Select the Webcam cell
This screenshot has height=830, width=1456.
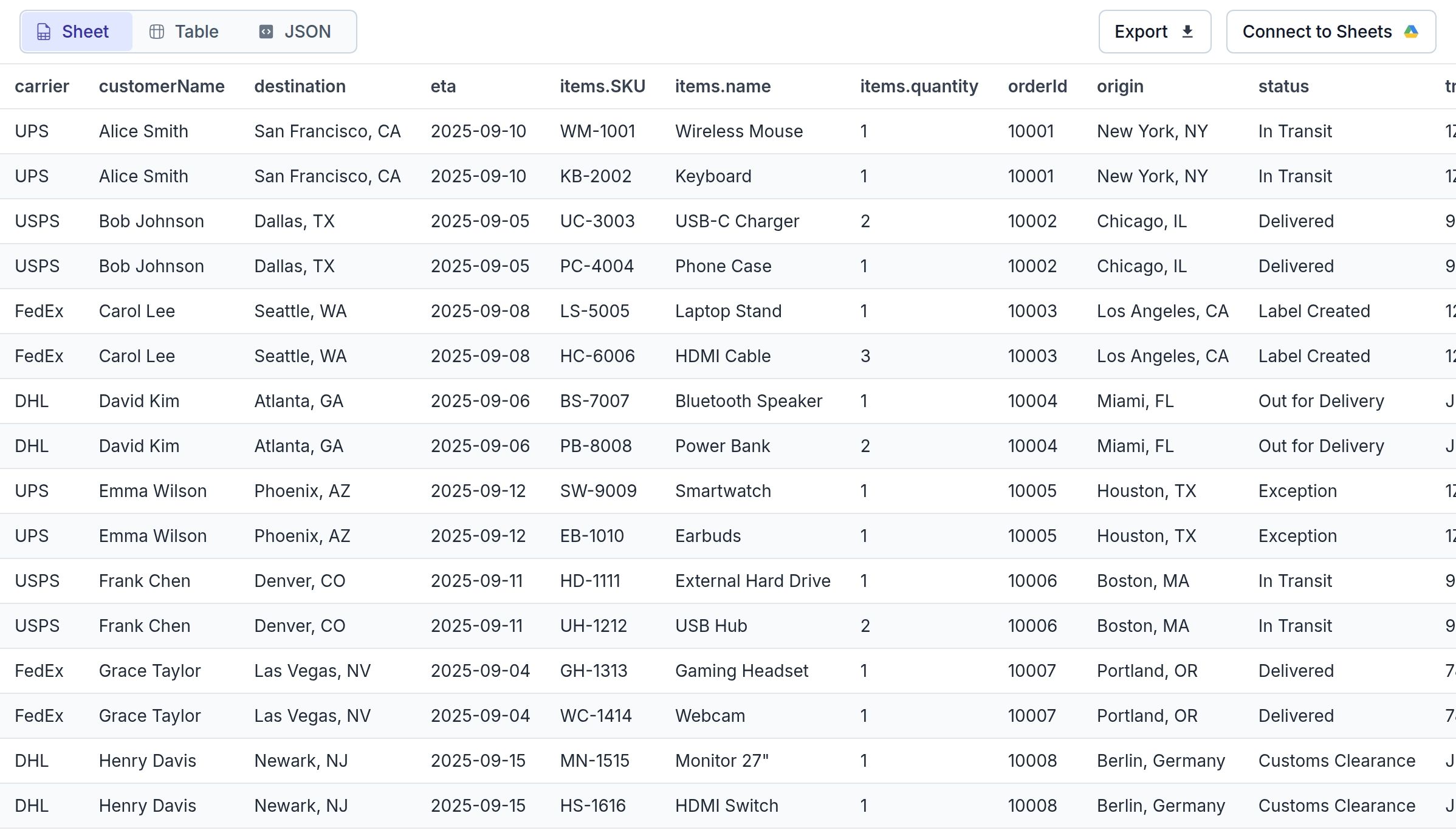click(710, 716)
